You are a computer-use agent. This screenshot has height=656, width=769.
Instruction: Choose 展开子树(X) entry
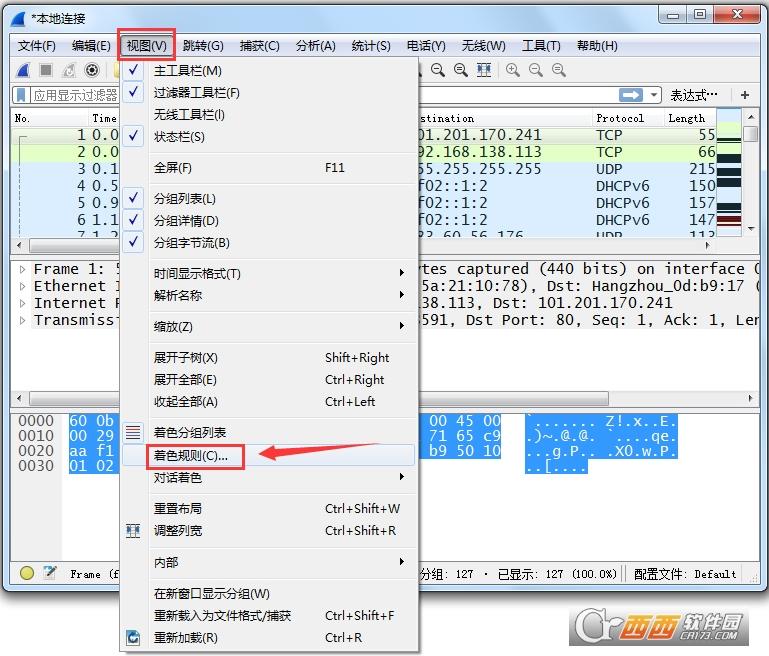(269, 357)
